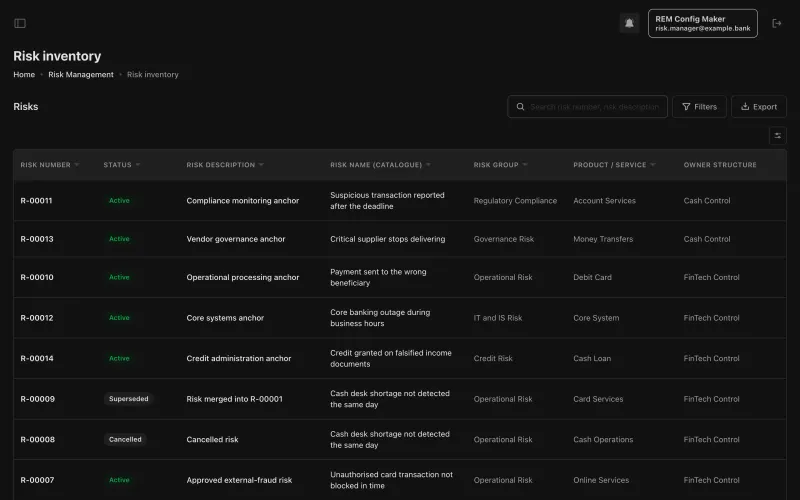Screen dimensions: 800x500
Task: Open Status column sort arrow
Action: coord(138,165)
